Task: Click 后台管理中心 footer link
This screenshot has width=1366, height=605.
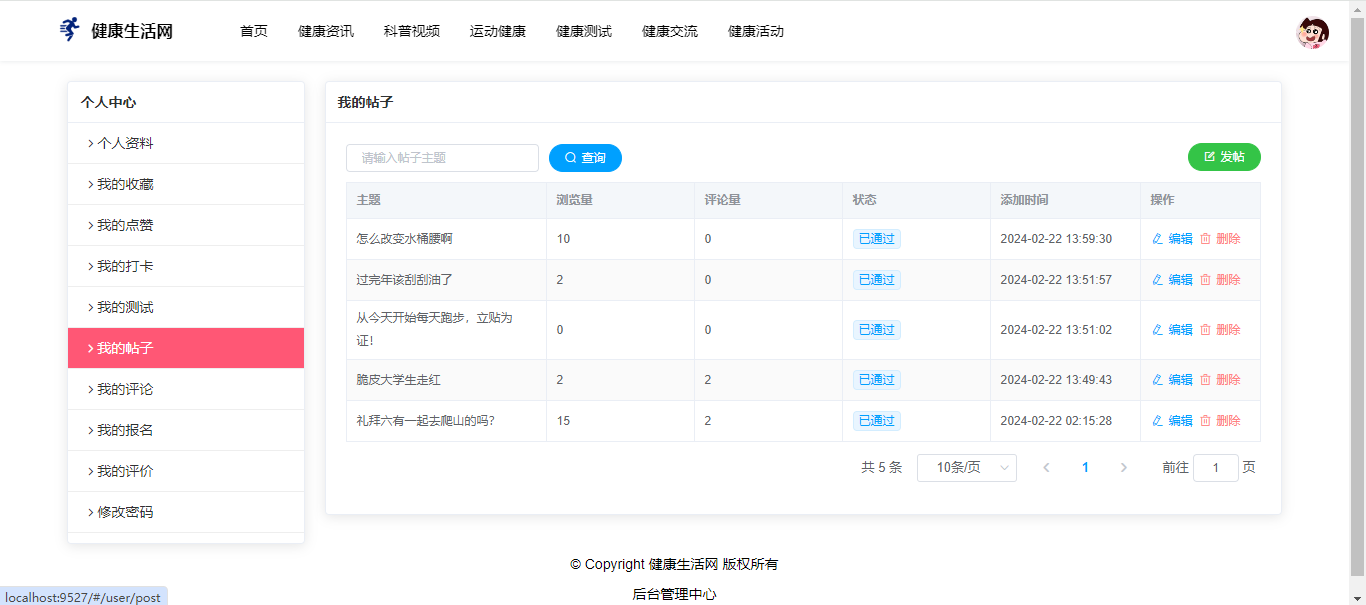Action: 674,594
